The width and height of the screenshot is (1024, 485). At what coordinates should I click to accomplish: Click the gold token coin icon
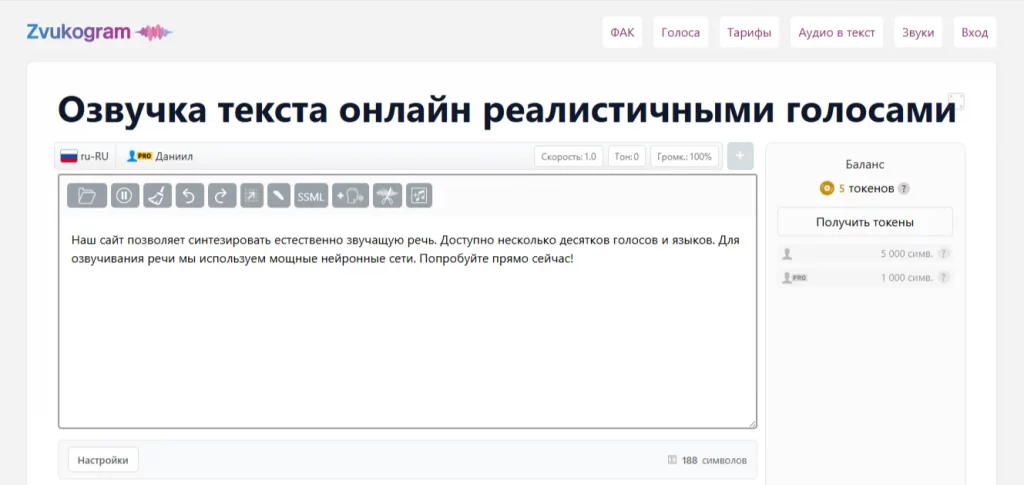[827, 189]
